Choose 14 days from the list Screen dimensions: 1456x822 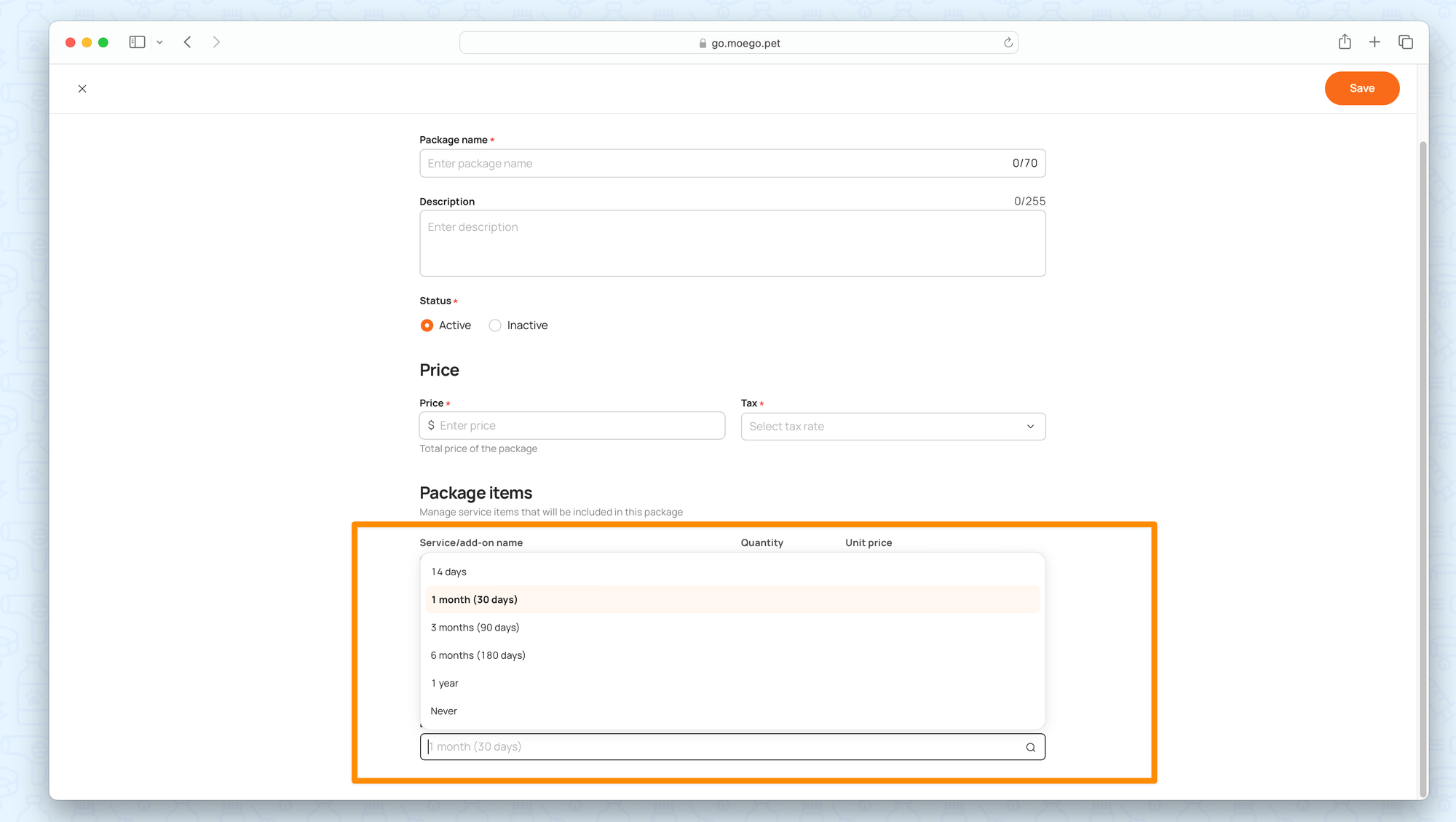pyautogui.click(x=448, y=572)
